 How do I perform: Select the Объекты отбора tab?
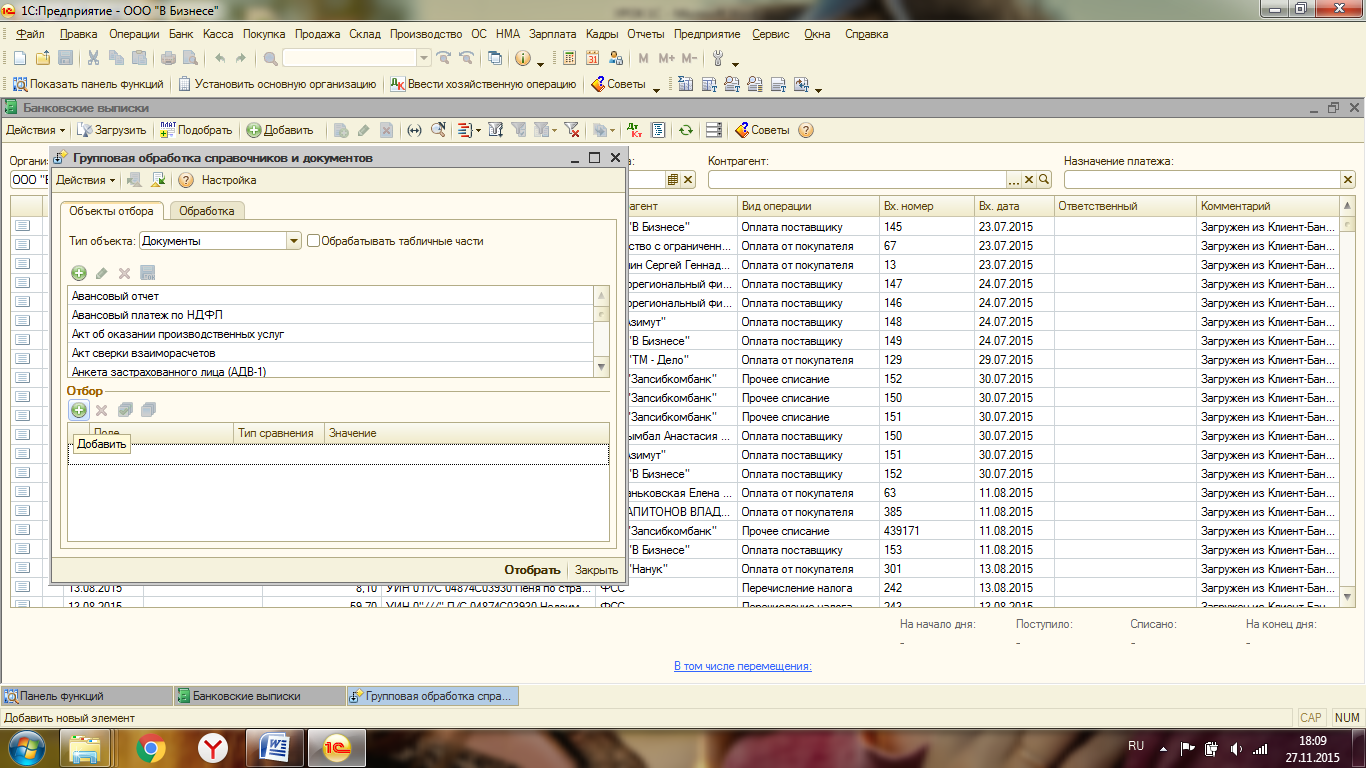[x=111, y=211]
